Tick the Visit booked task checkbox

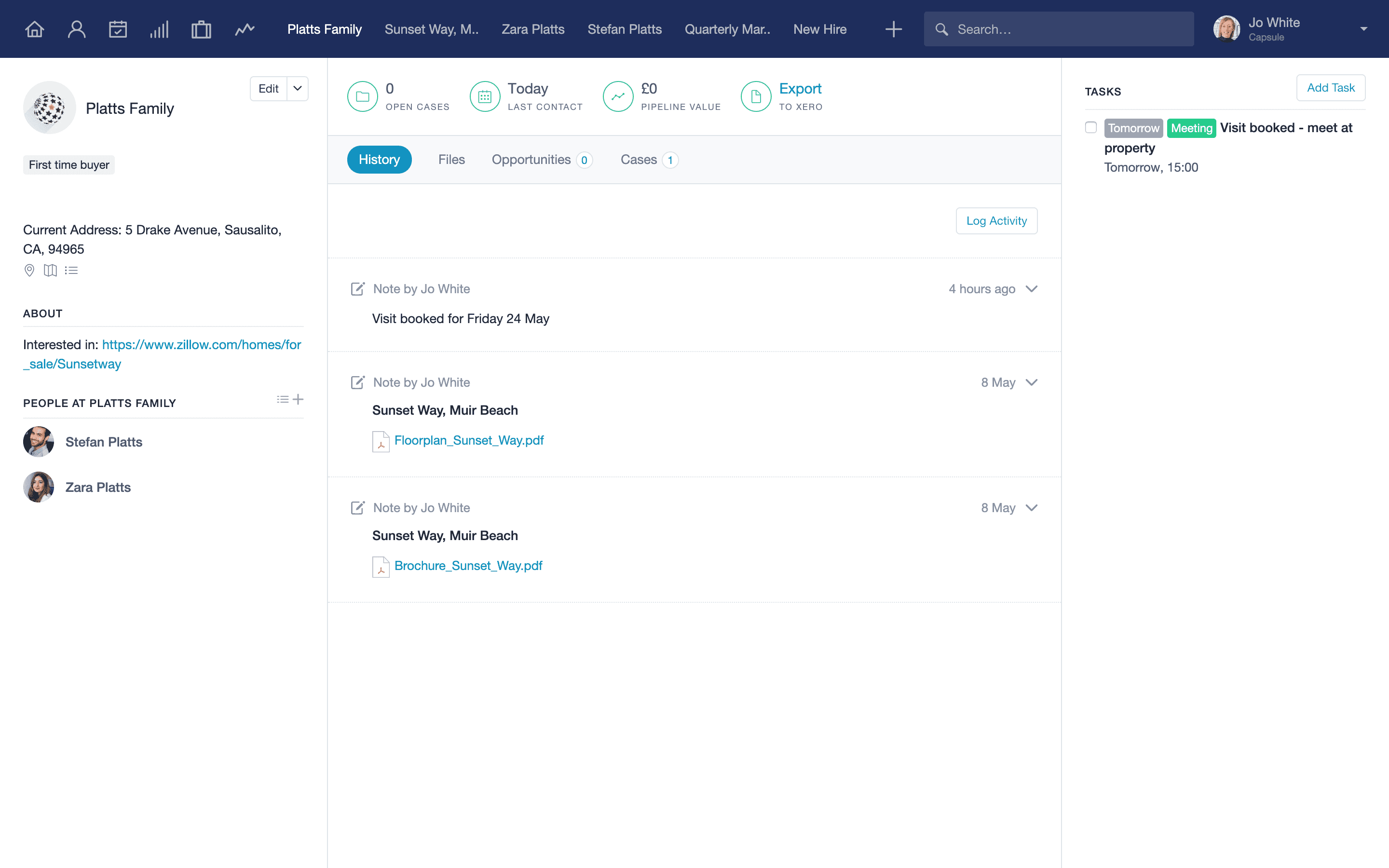click(x=1090, y=127)
